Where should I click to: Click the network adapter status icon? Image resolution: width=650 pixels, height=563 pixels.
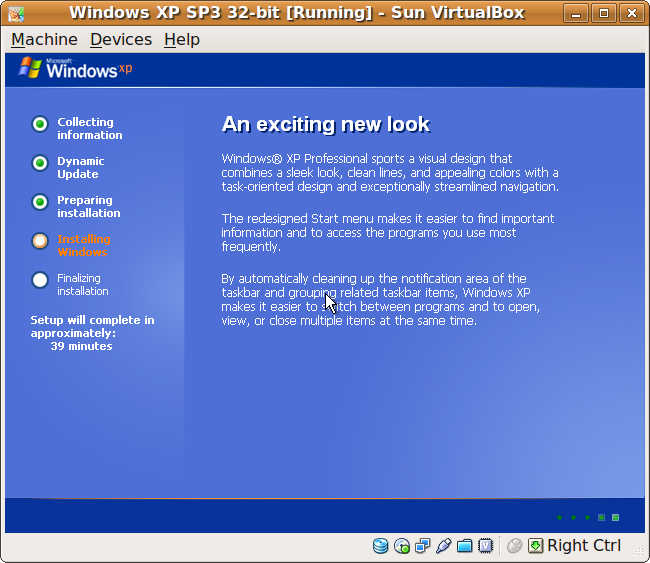(x=422, y=546)
